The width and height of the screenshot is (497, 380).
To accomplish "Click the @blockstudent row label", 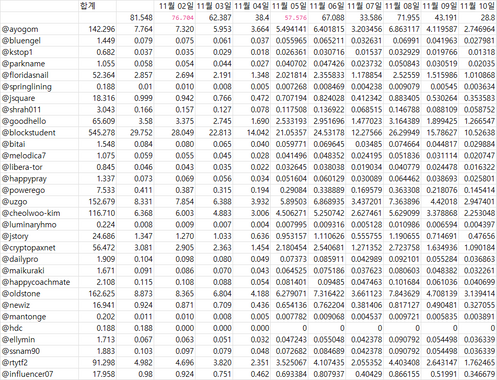I will click(x=29, y=133).
